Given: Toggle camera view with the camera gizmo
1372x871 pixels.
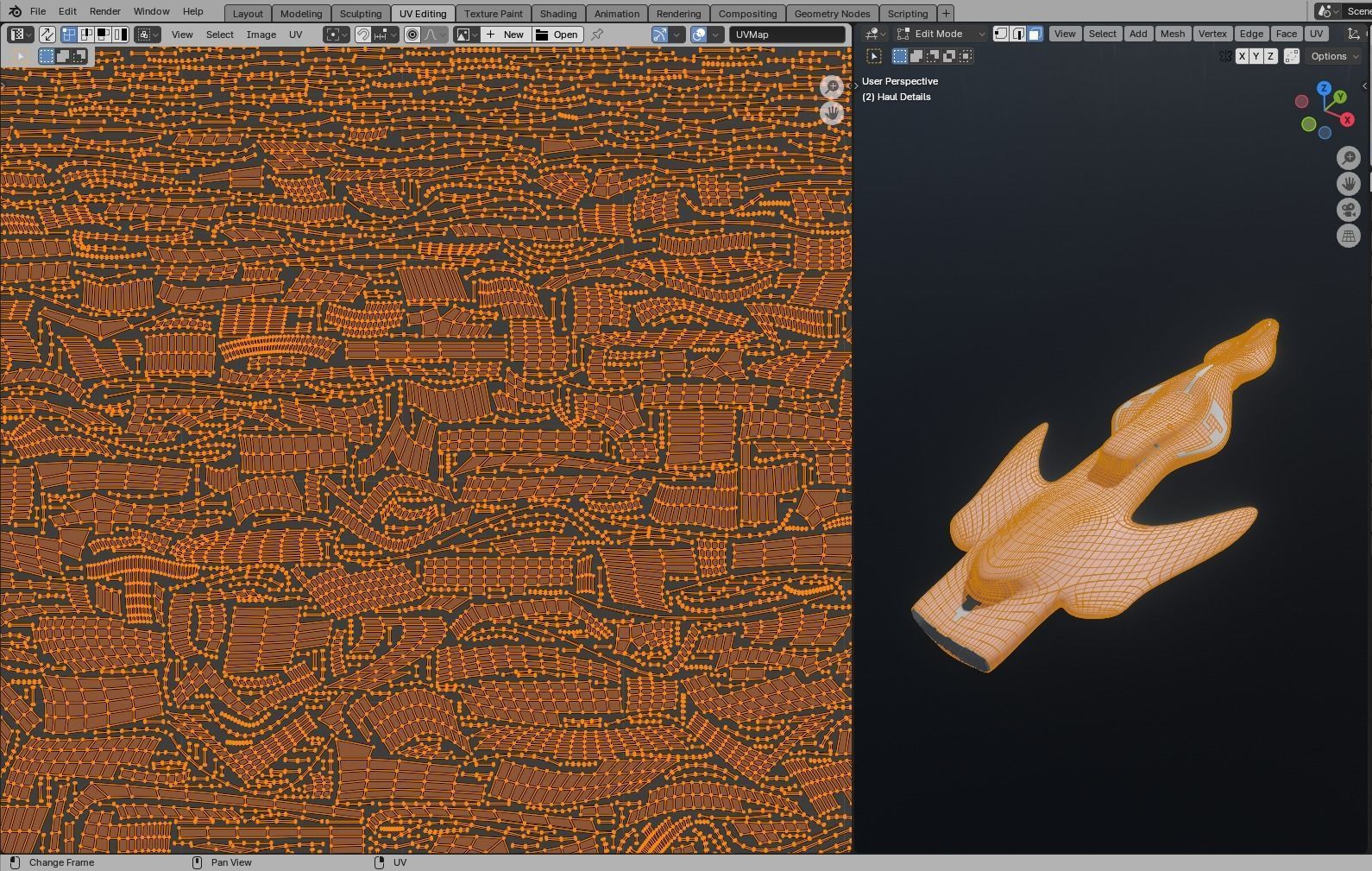Looking at the screenshot, I should click(x=1349, y=210).
